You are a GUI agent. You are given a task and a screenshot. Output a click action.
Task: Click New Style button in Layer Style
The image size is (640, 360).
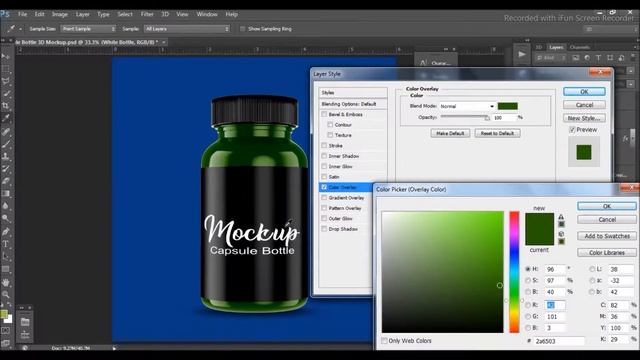click(584, 118)
